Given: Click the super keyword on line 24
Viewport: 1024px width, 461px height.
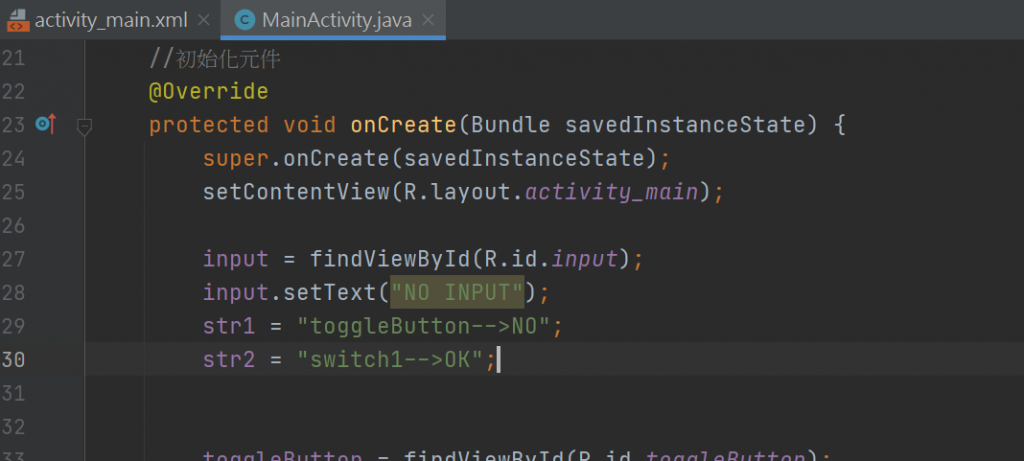Looking at the screenshot, I should [235, 159].
